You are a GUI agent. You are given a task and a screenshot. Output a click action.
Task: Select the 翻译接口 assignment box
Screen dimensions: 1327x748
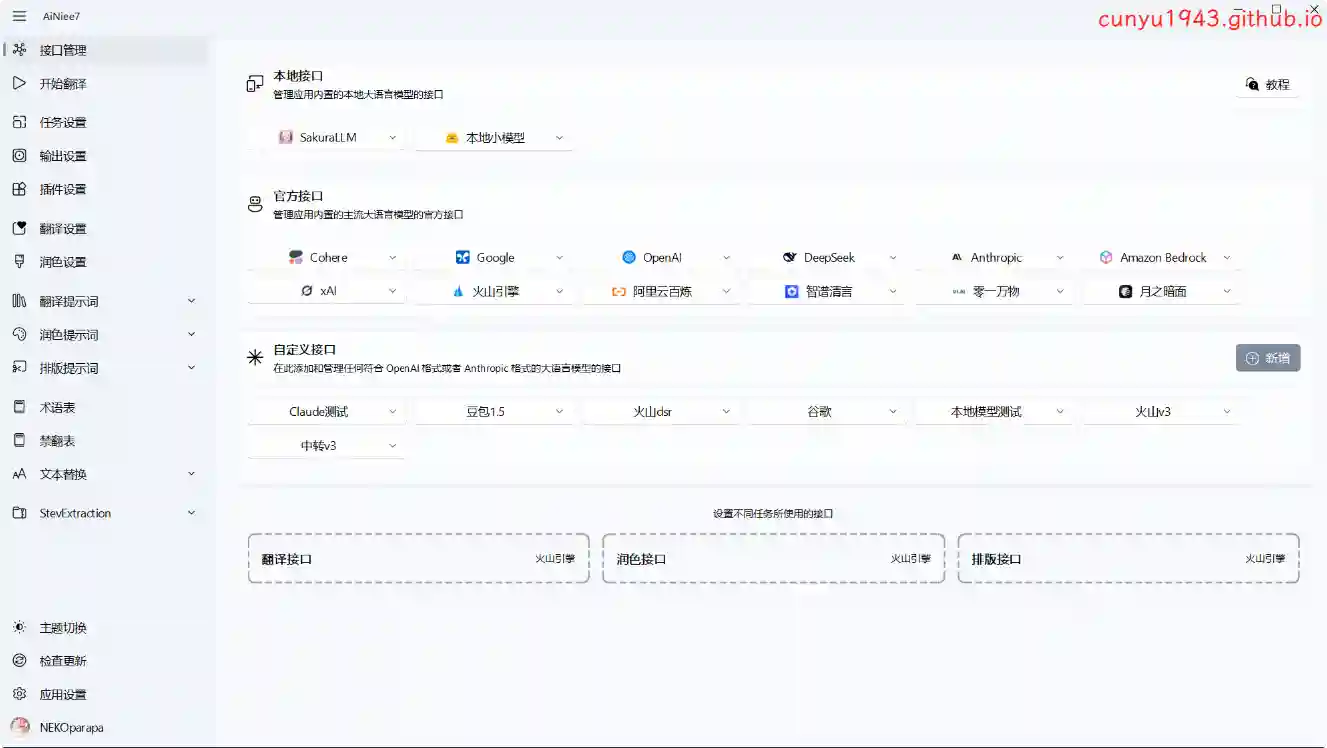(x=418, y=559)
